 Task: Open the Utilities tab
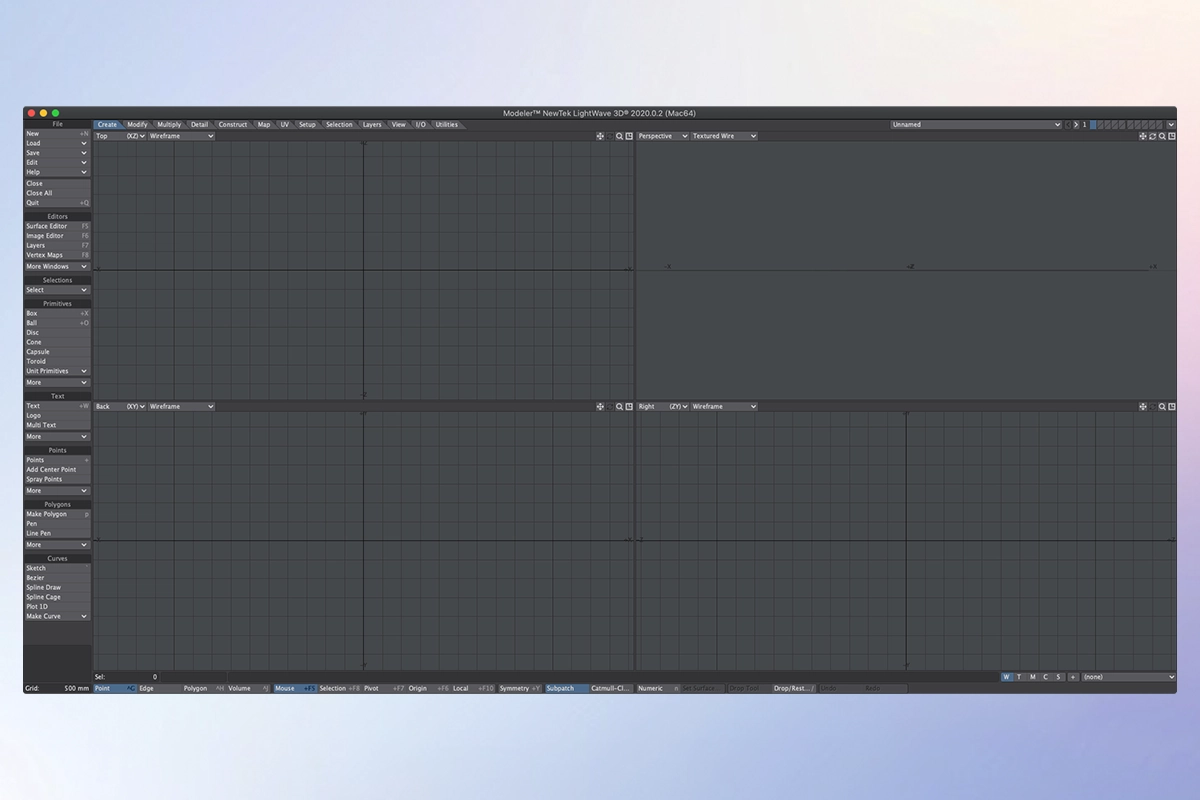point(447,125)
